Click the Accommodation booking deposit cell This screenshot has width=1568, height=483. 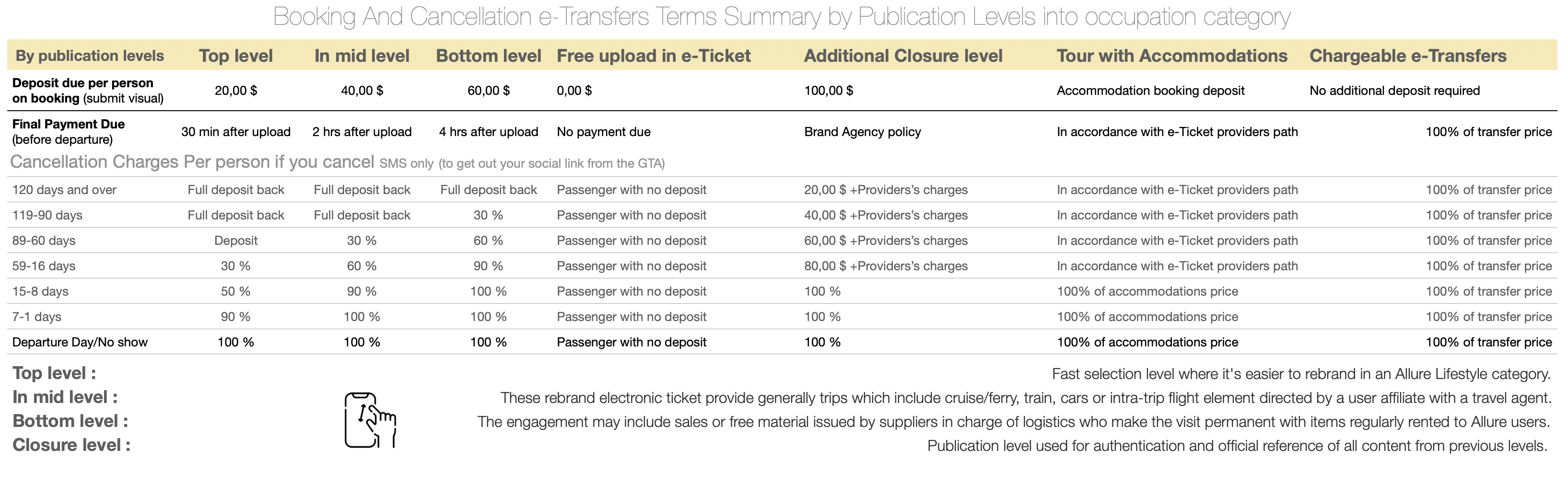click(x=1150, y=91)
